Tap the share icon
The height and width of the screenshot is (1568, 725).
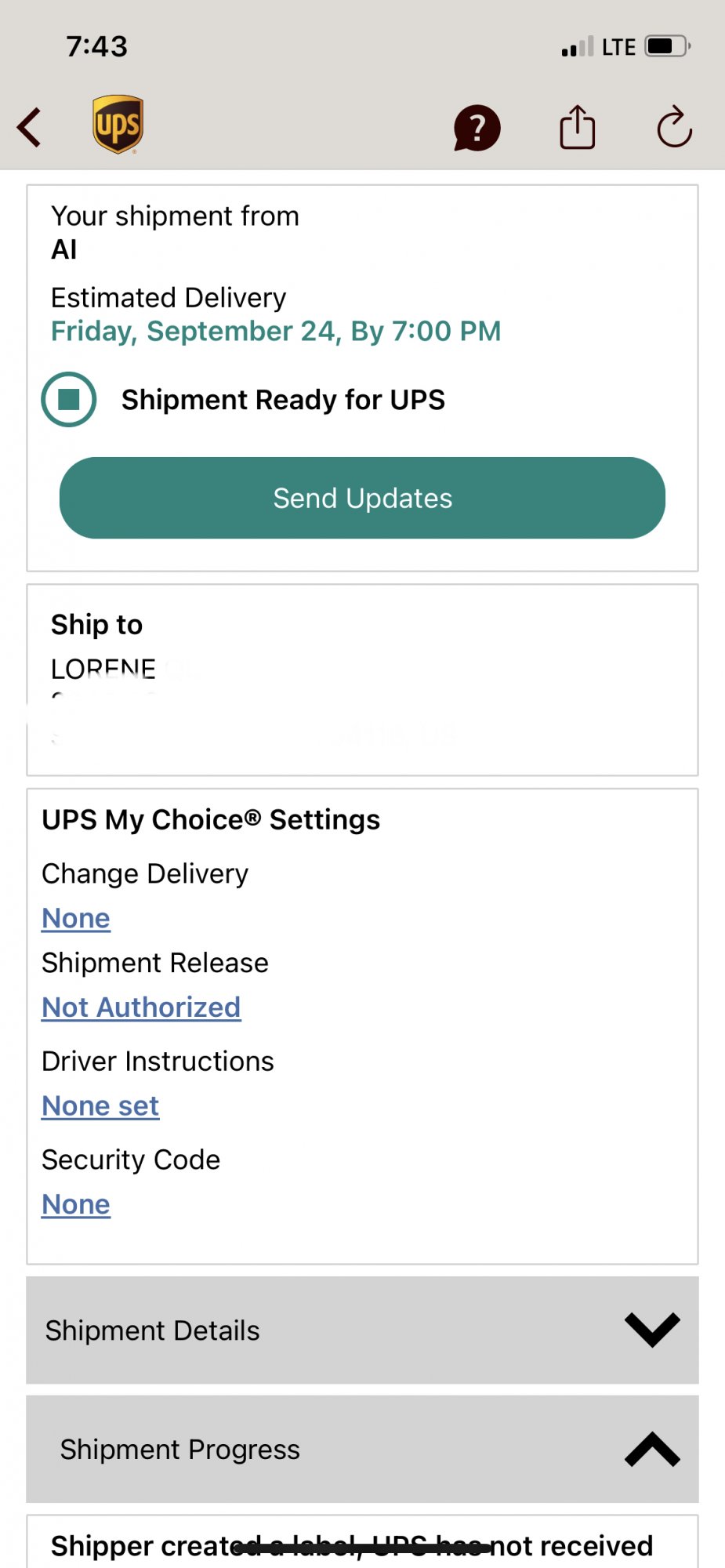[x=577, y=127]
